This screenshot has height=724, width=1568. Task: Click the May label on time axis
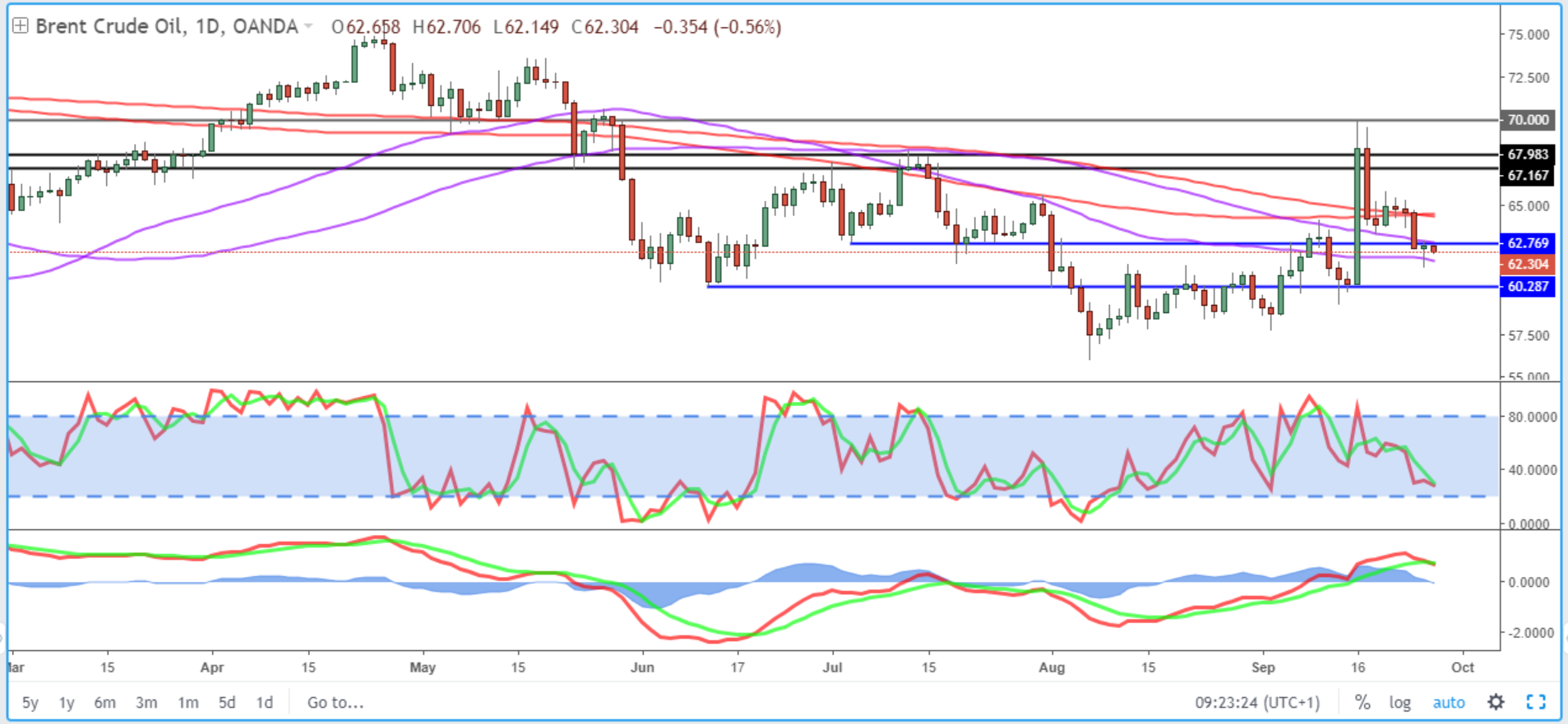(423, 667)
